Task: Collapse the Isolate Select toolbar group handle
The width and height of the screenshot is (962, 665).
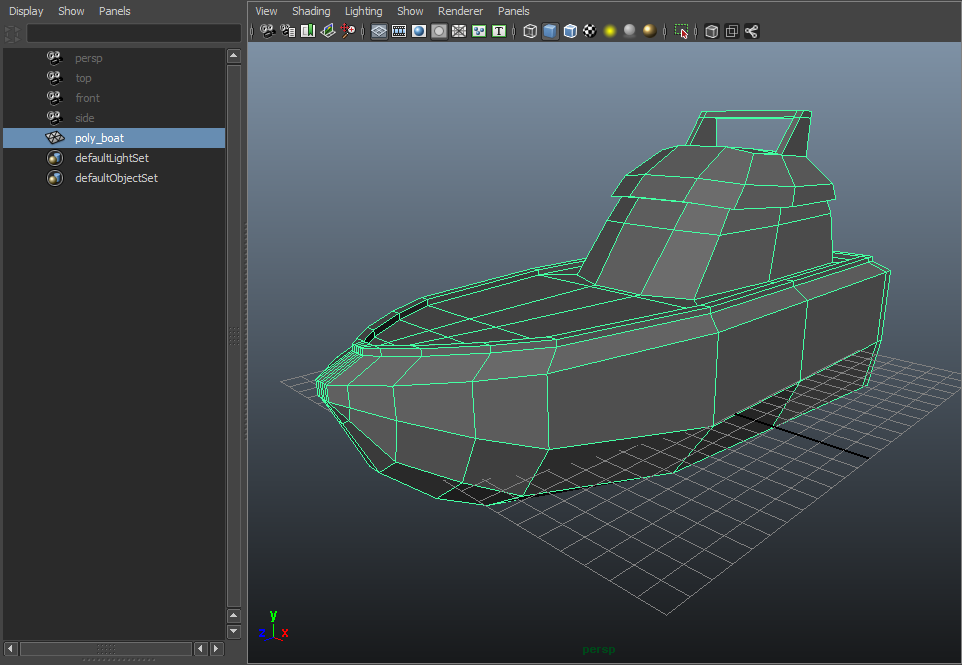Action: tap(665, 31)
